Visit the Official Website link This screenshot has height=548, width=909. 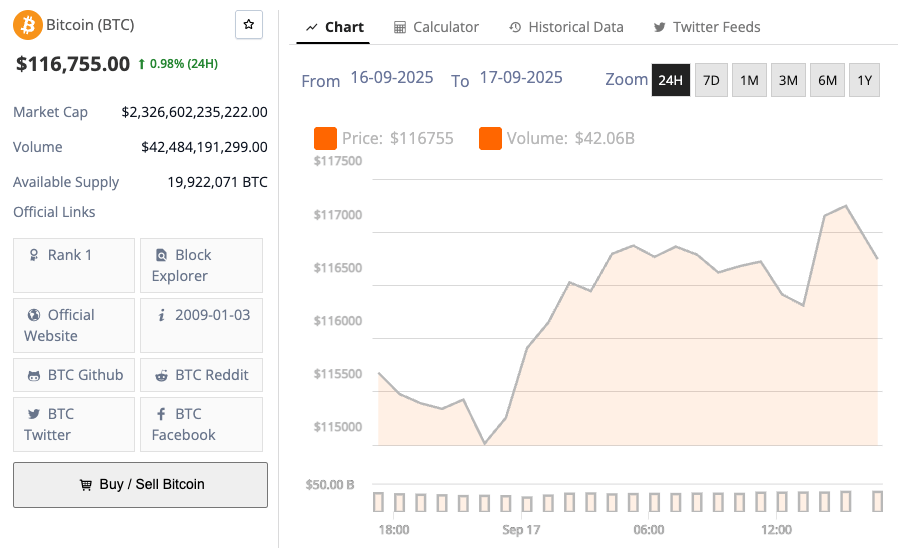tap(74, 325)
